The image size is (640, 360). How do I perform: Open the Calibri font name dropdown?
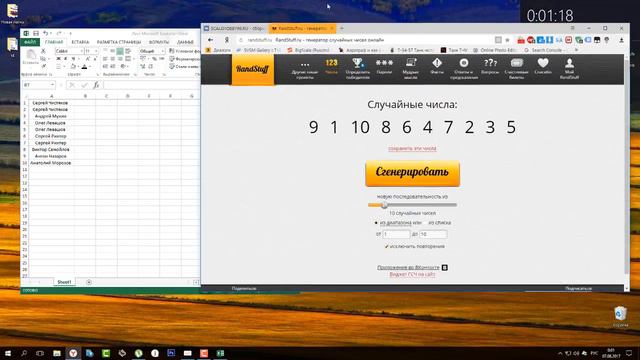(81, 51)
